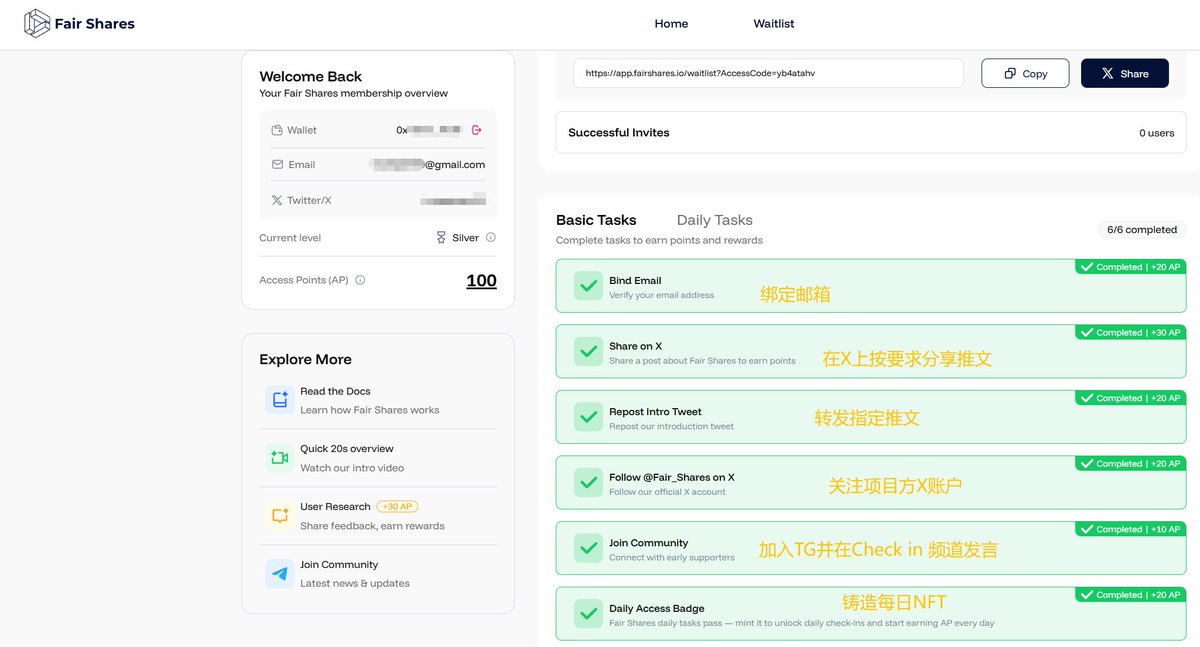Open the Waitlist navigation item
The height and width of the screenshot is (647, 1200).
774,24
